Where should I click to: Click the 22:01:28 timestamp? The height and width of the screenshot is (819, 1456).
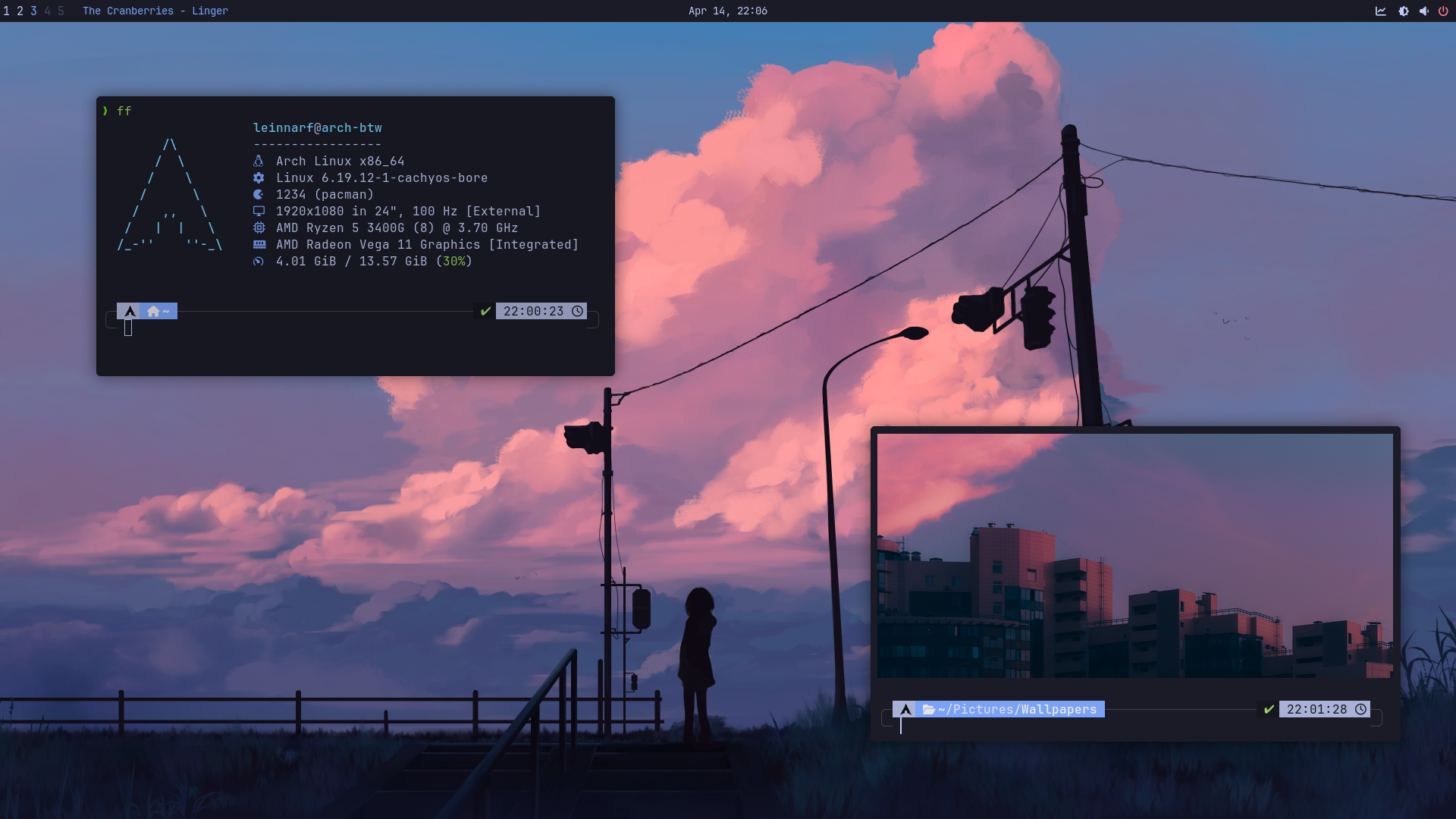point(1317,709)
